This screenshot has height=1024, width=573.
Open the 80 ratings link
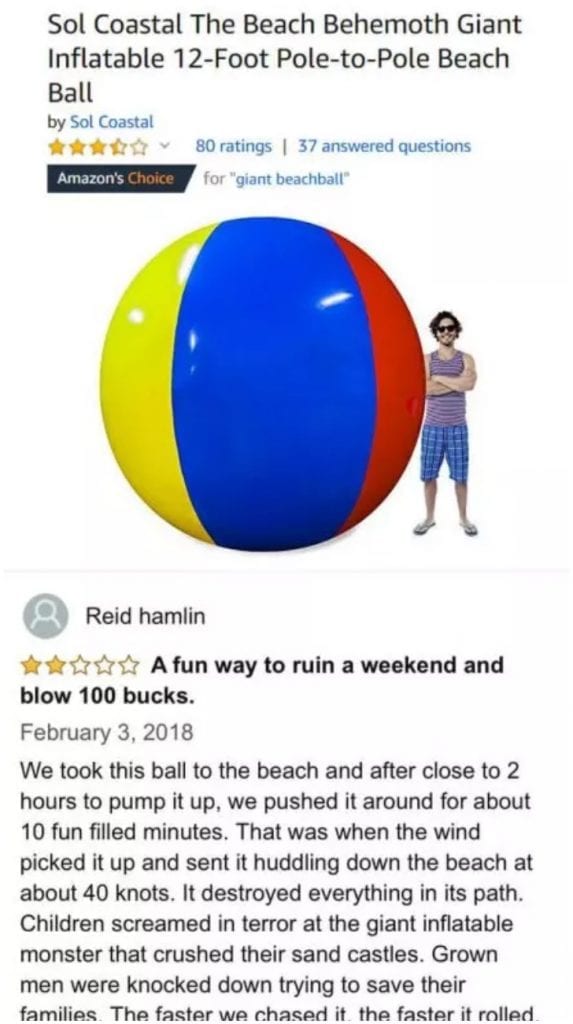233,146
